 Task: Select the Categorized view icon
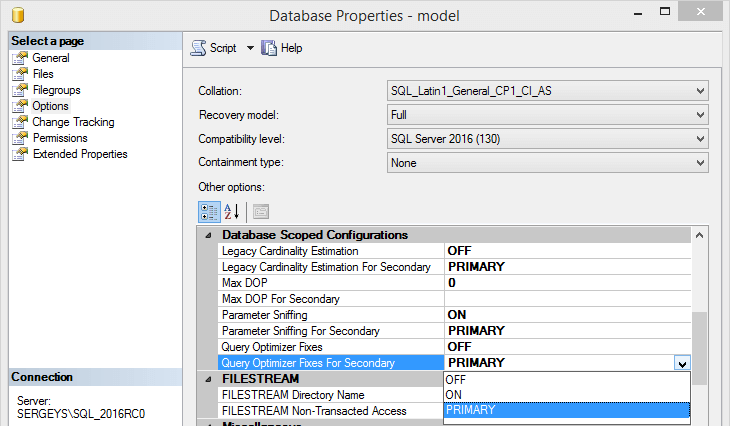[209, 212]
